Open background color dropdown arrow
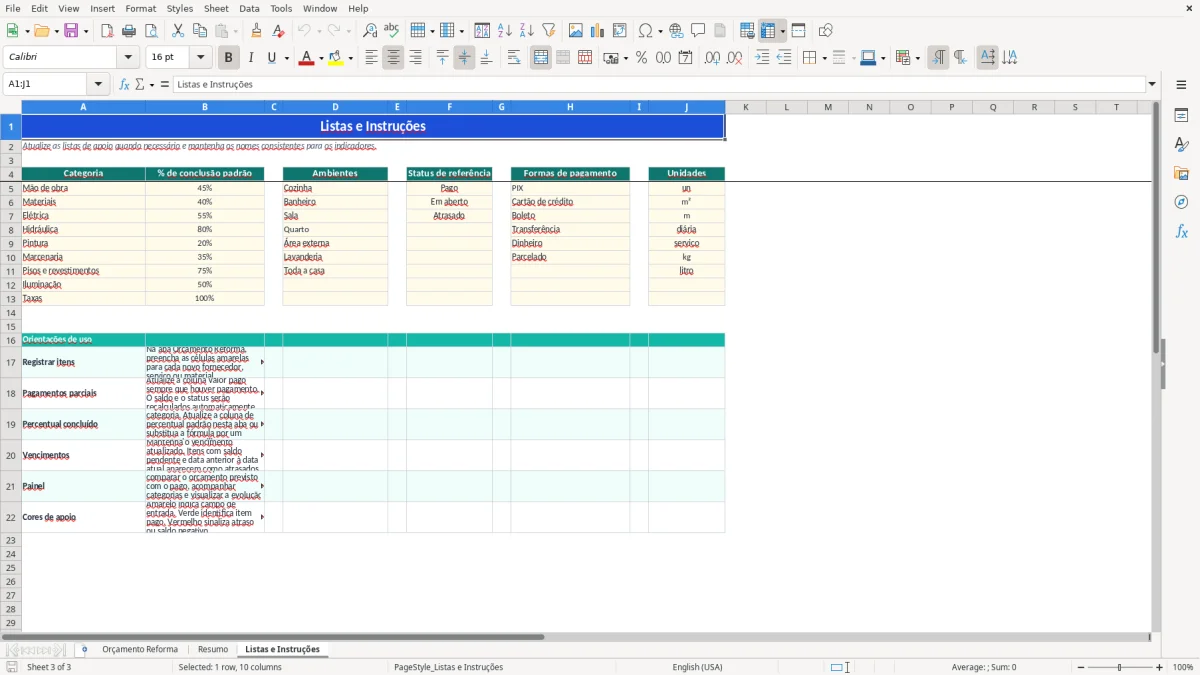Image resolution: width=1200 pixels, height=675 pixels. pos(350,58)
